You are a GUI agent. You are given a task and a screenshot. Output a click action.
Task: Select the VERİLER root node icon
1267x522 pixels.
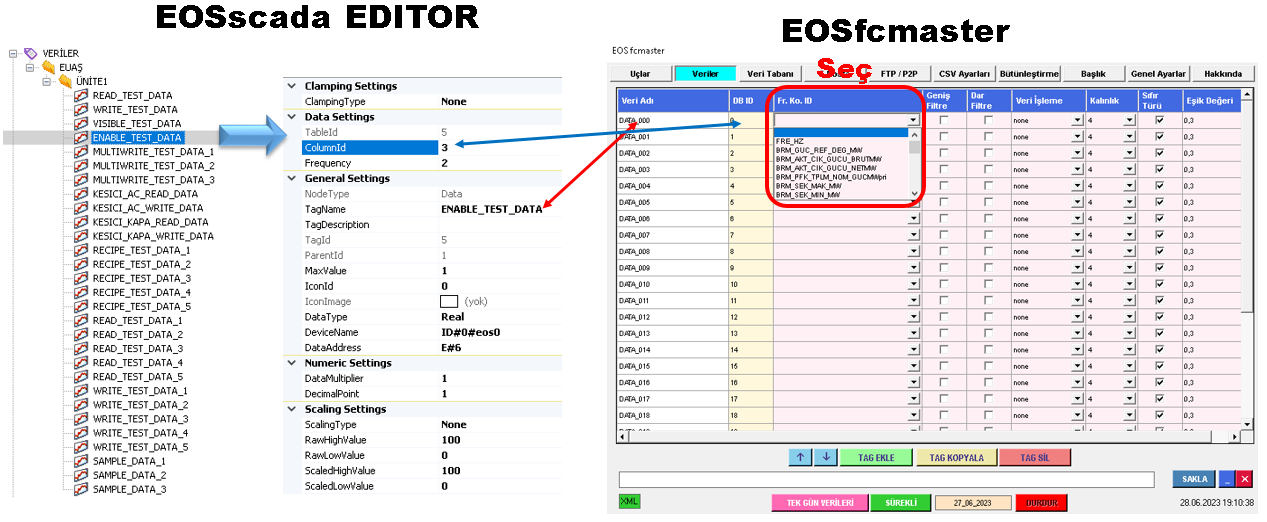coord(30,53)
